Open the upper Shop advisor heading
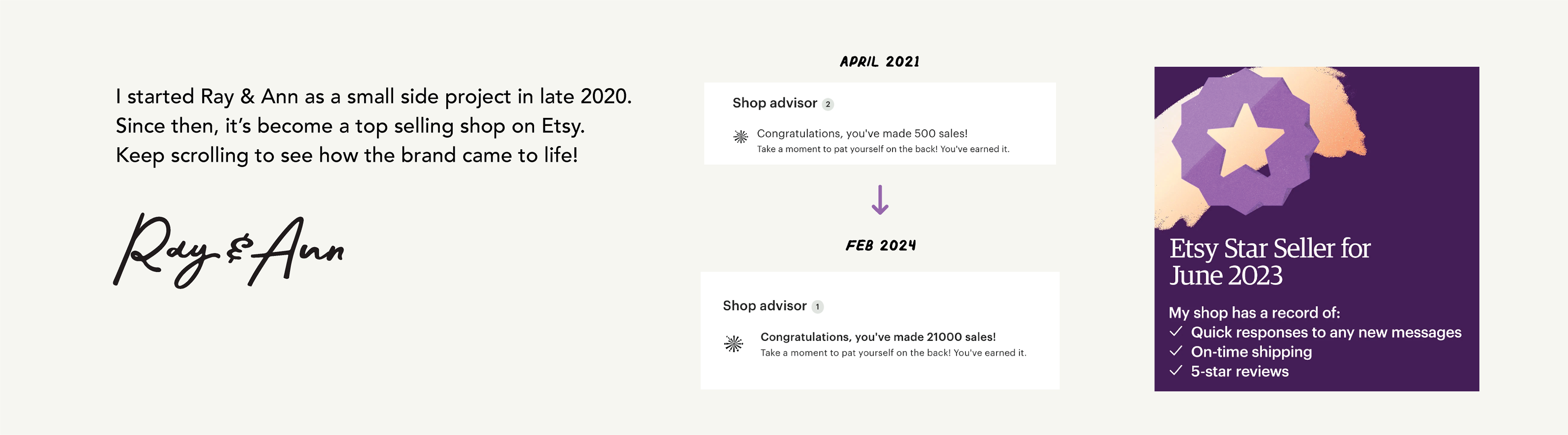Image resolution: width=1568 pixels, height=435 pixels. (x=774, y=103)
